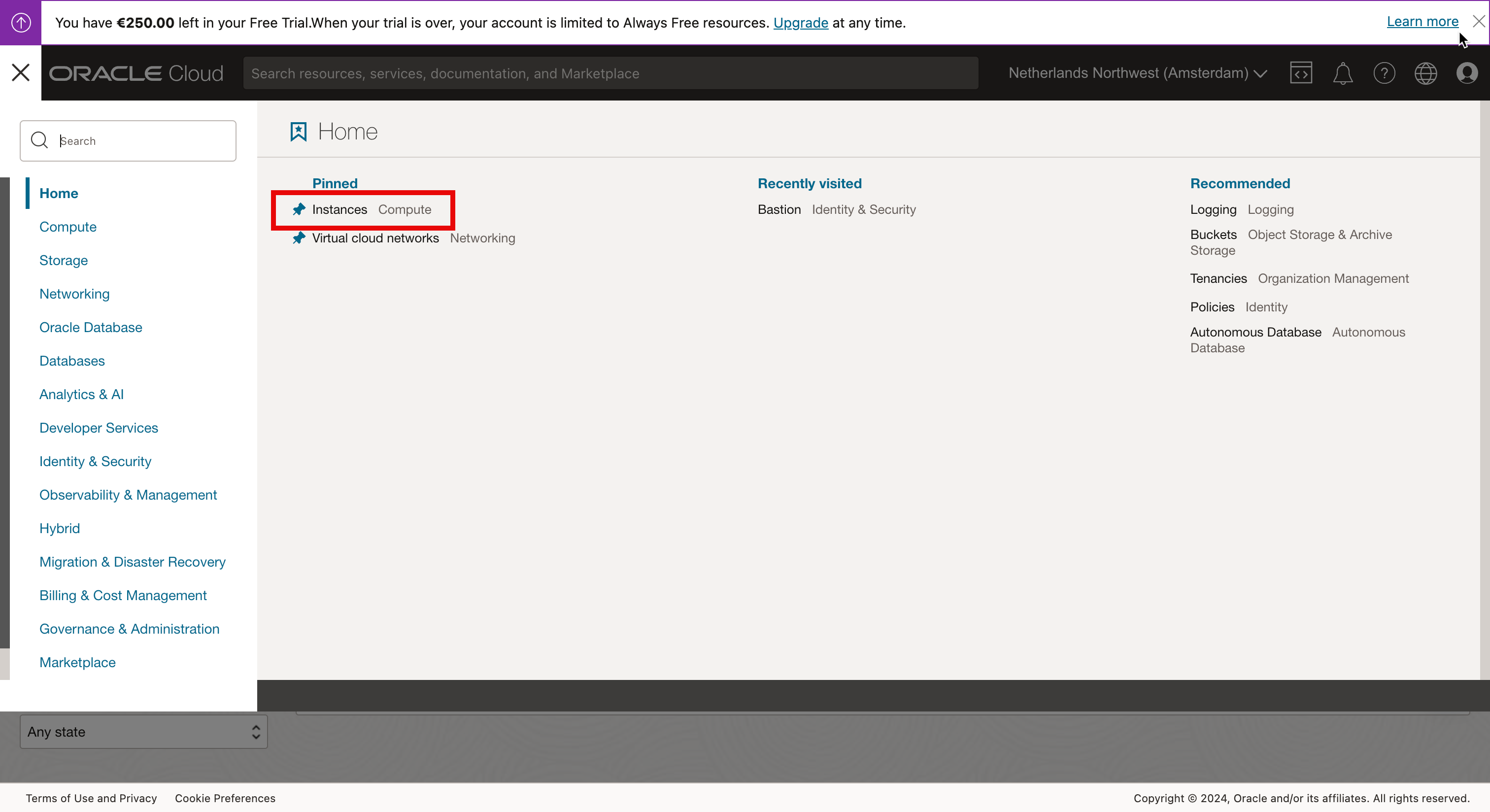Open the help question mark icon

click(1384, 73)
